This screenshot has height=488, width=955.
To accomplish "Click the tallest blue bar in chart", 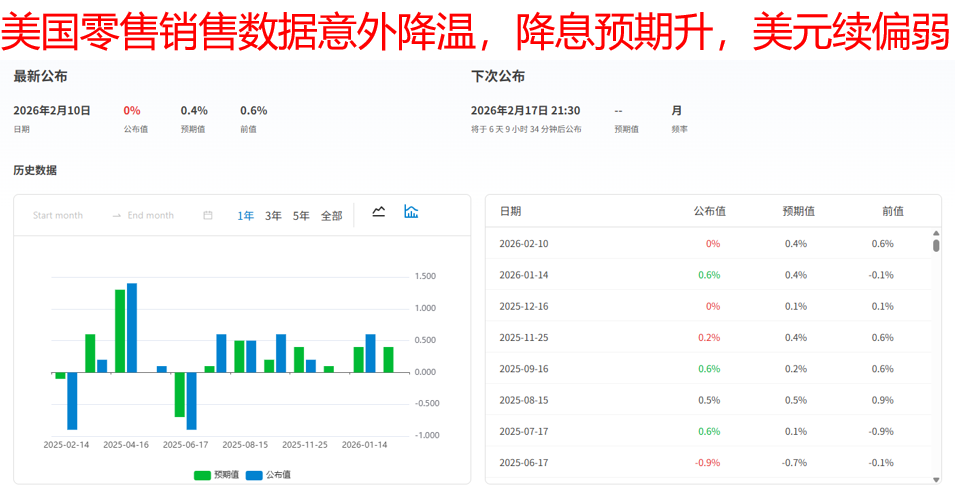I will coord(132,328).
